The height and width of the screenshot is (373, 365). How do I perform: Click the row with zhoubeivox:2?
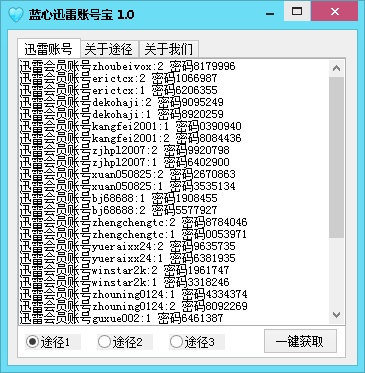click(127, 66)
